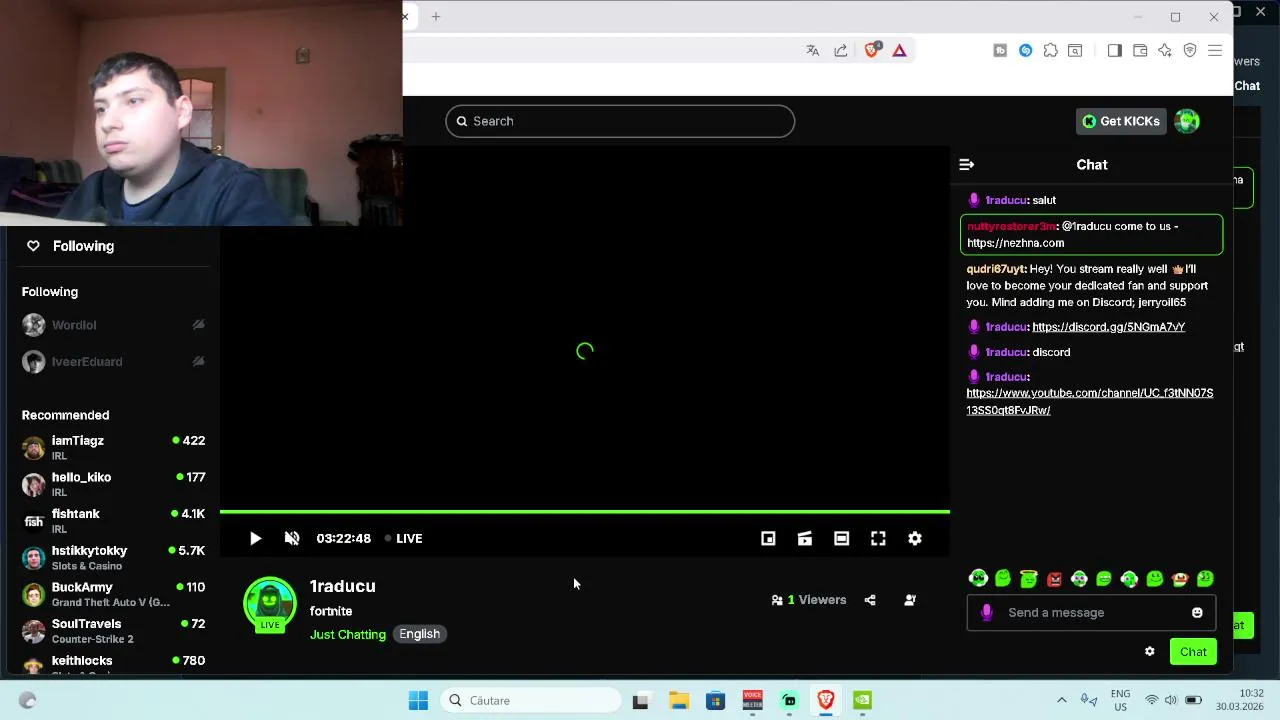Open recommended channel iamTiagz
Viewport: 1280px width, 720px height.
tap(113, 447)
